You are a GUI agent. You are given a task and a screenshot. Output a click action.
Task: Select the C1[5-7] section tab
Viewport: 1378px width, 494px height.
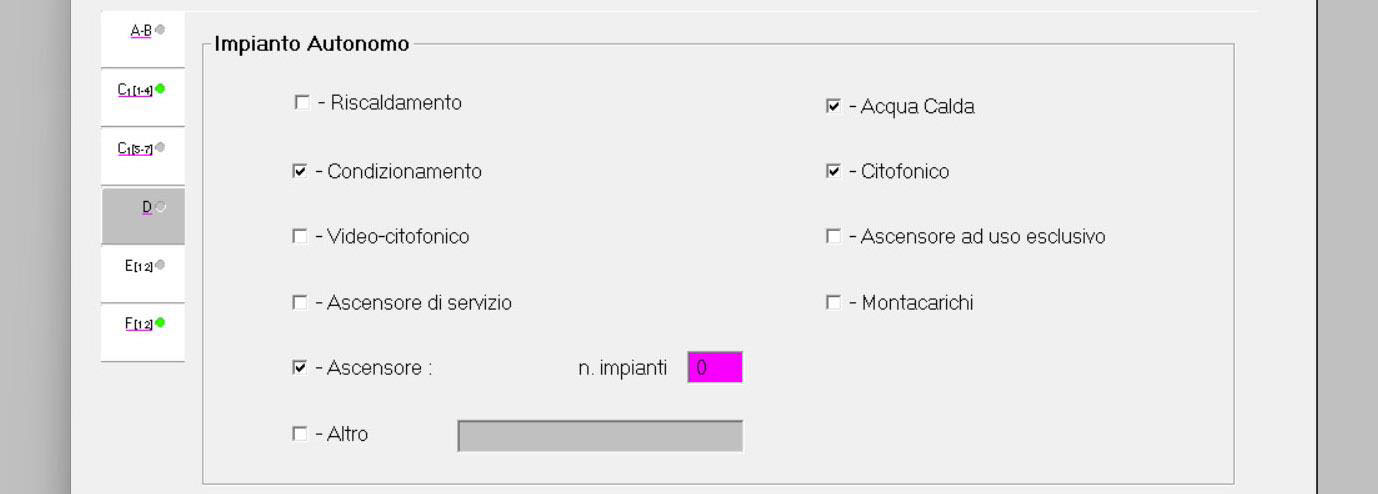135,149
